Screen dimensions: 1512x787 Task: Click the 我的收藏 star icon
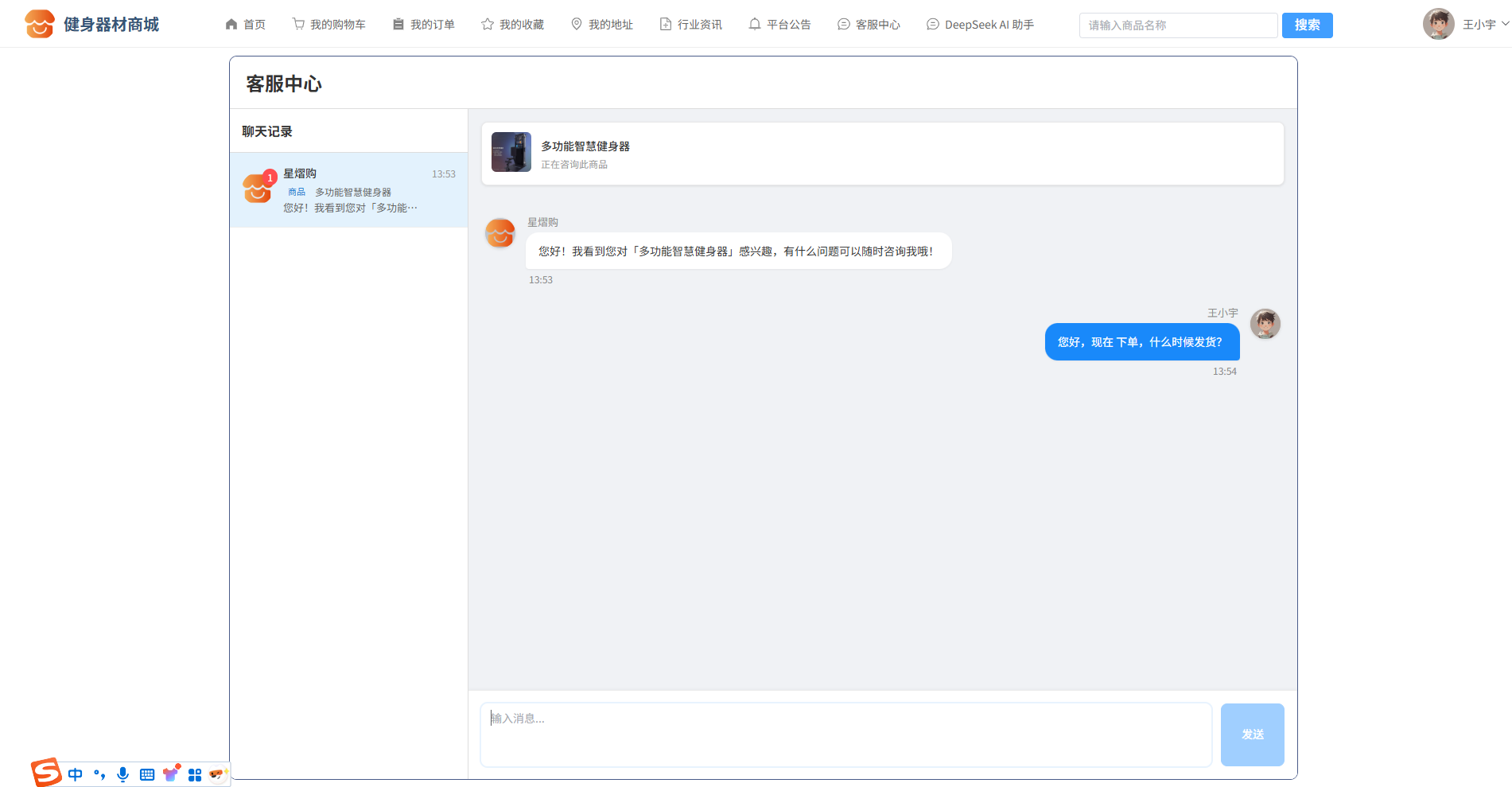point(488,25)
